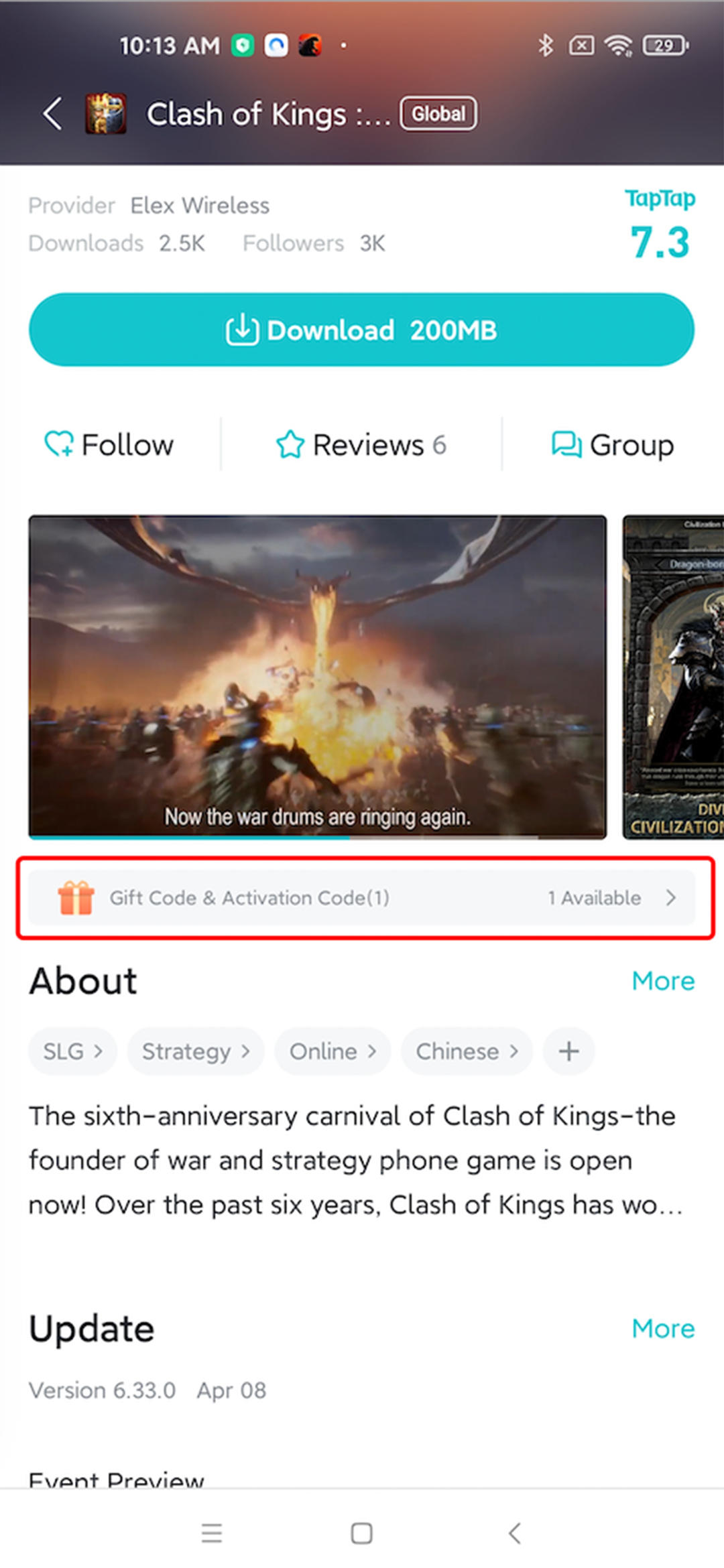The height and width of the screenshot is (1568, 724).
Task: Open Group chat bubble icon
Action: point(566,444)
